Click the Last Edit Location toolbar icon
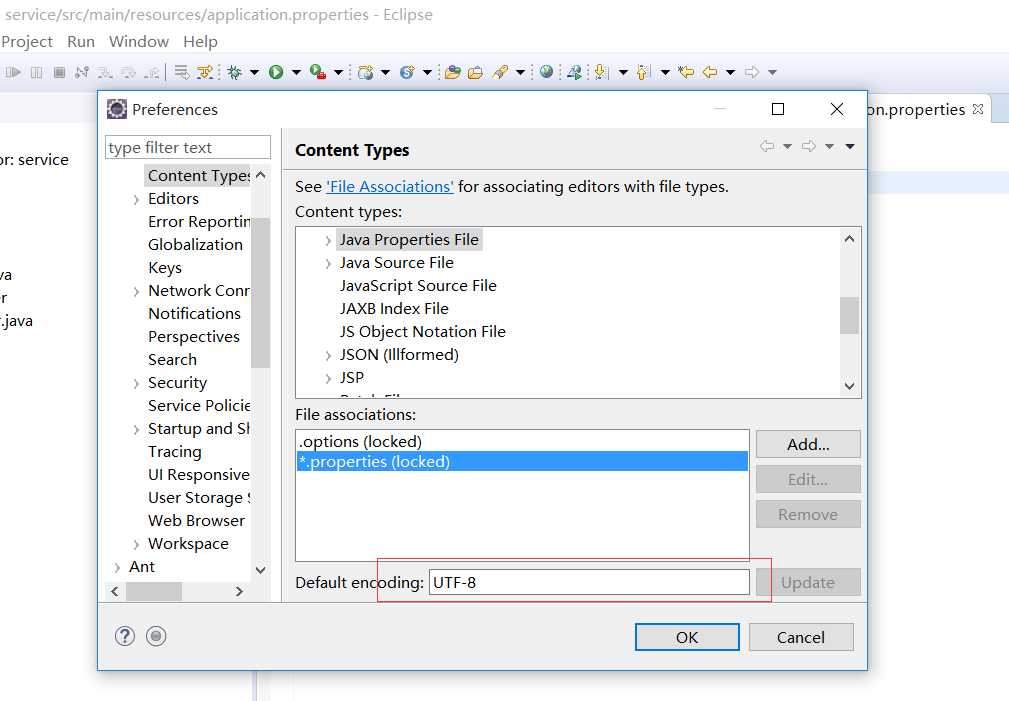The width and height of the screenshot is (1009, 701). [x=686, y=72]
